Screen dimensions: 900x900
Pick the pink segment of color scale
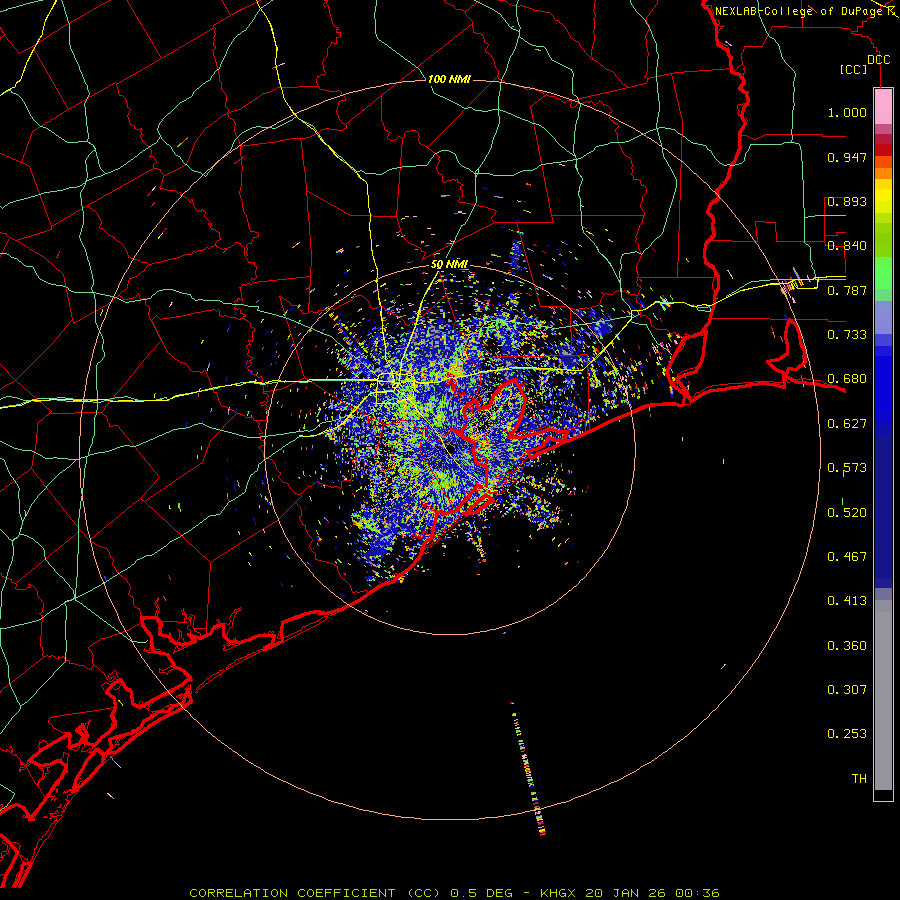tap(883, 107)
